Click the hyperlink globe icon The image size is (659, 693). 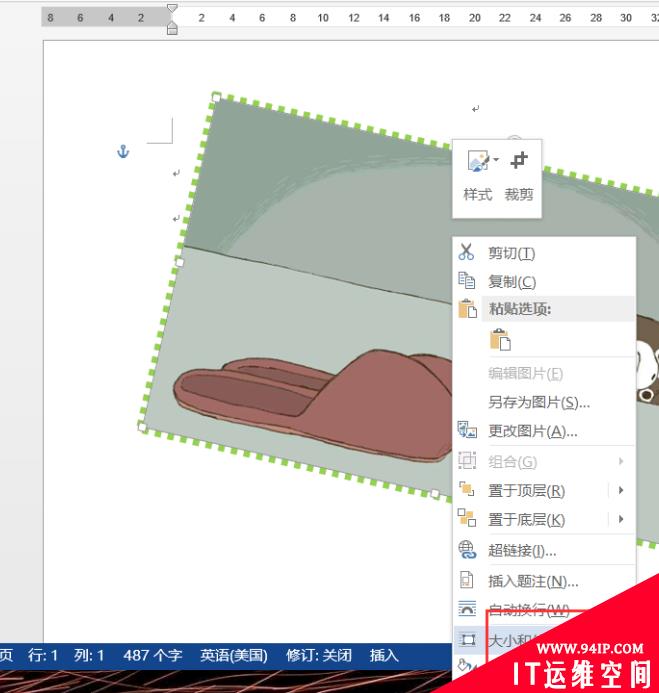tap(467, 550)
